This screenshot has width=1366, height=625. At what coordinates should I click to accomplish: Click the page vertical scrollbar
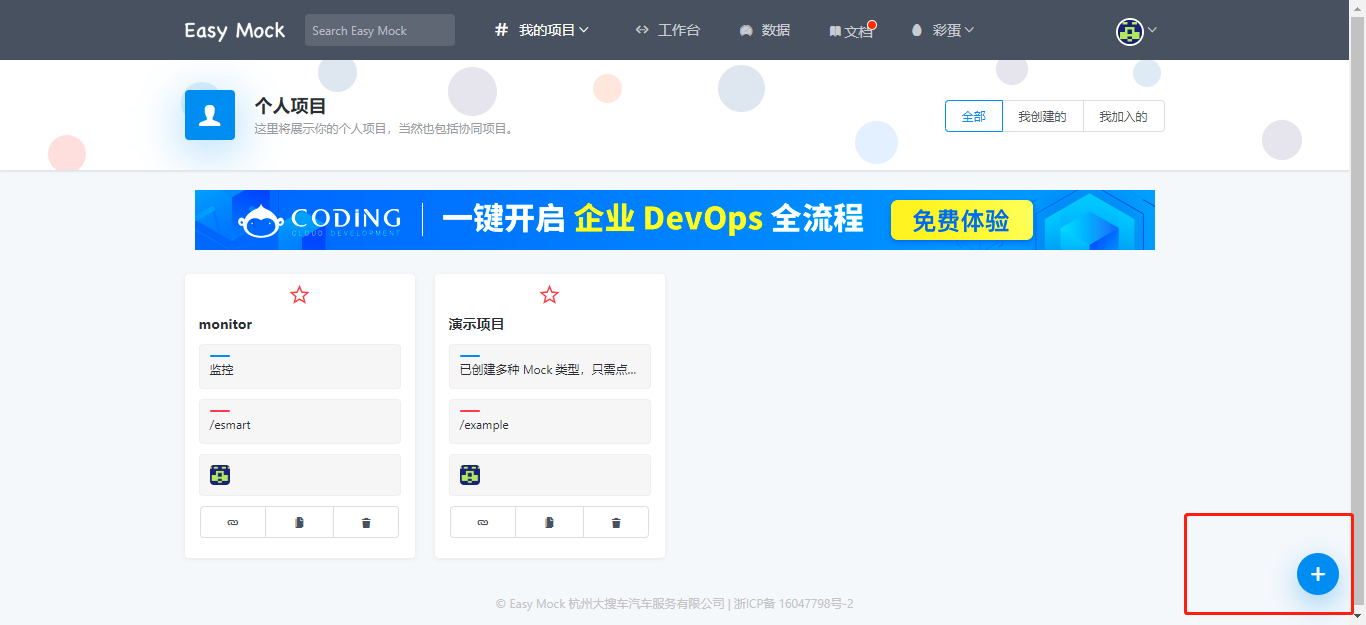click(1358, 312)
